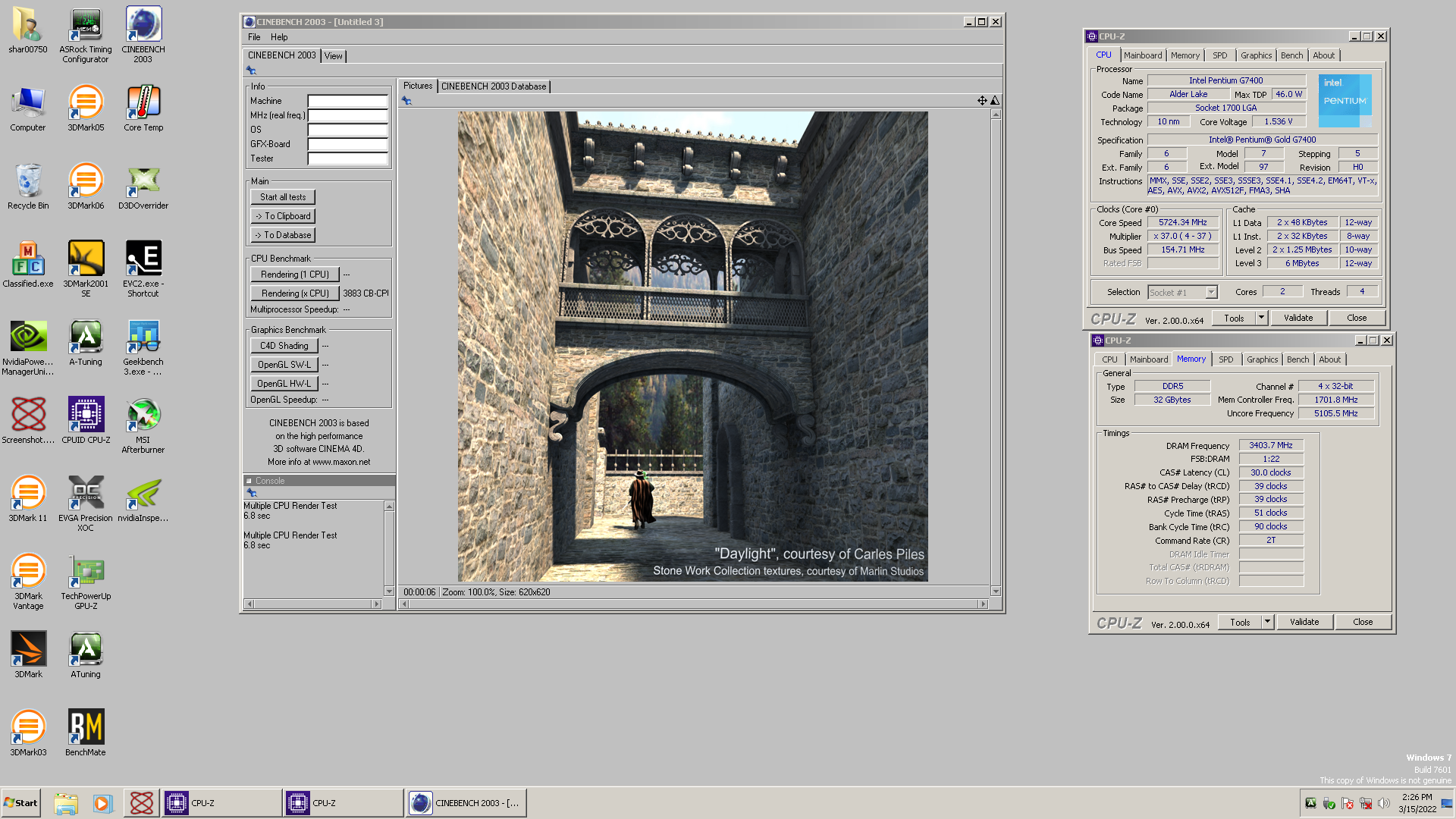
Task: Open the Bench tab in upper CPU-Z
Action: 1291,55
